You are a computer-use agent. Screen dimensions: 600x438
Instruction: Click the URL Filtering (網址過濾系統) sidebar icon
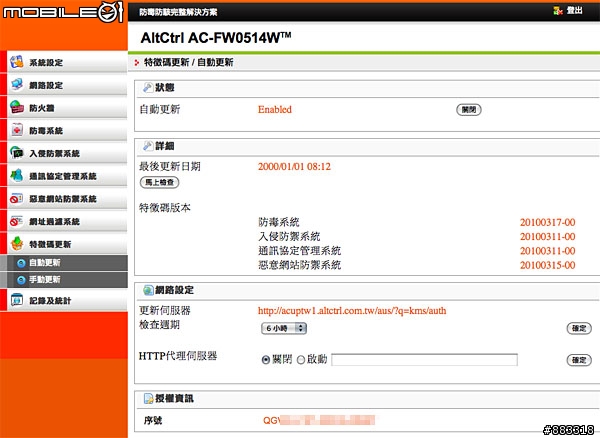(x=17, y=221)
